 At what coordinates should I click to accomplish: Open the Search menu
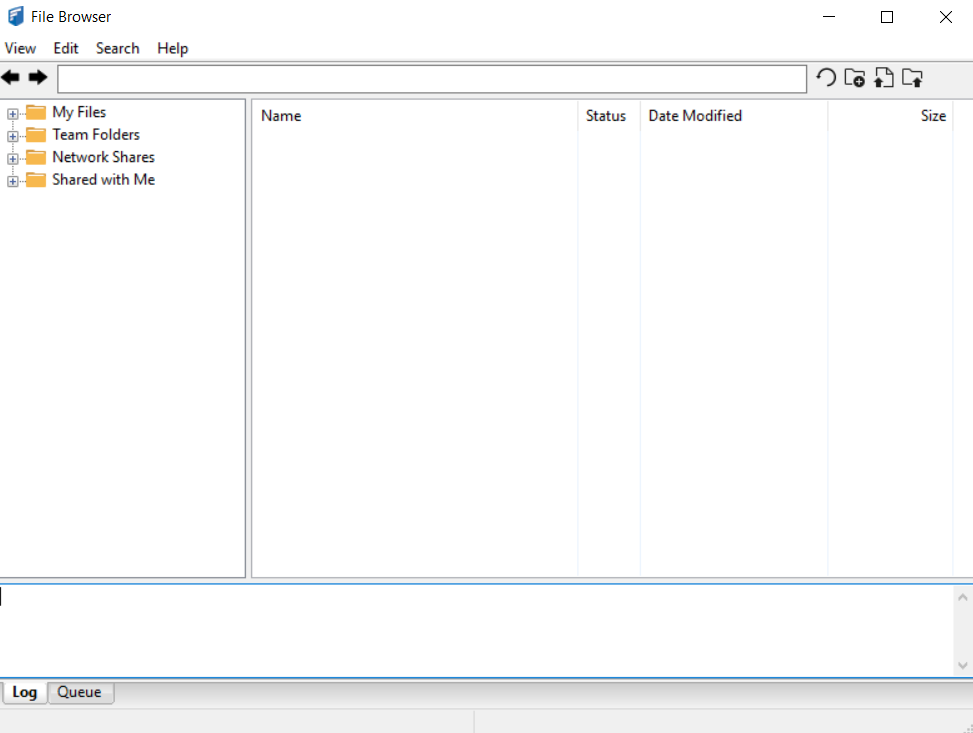(117, 48)
